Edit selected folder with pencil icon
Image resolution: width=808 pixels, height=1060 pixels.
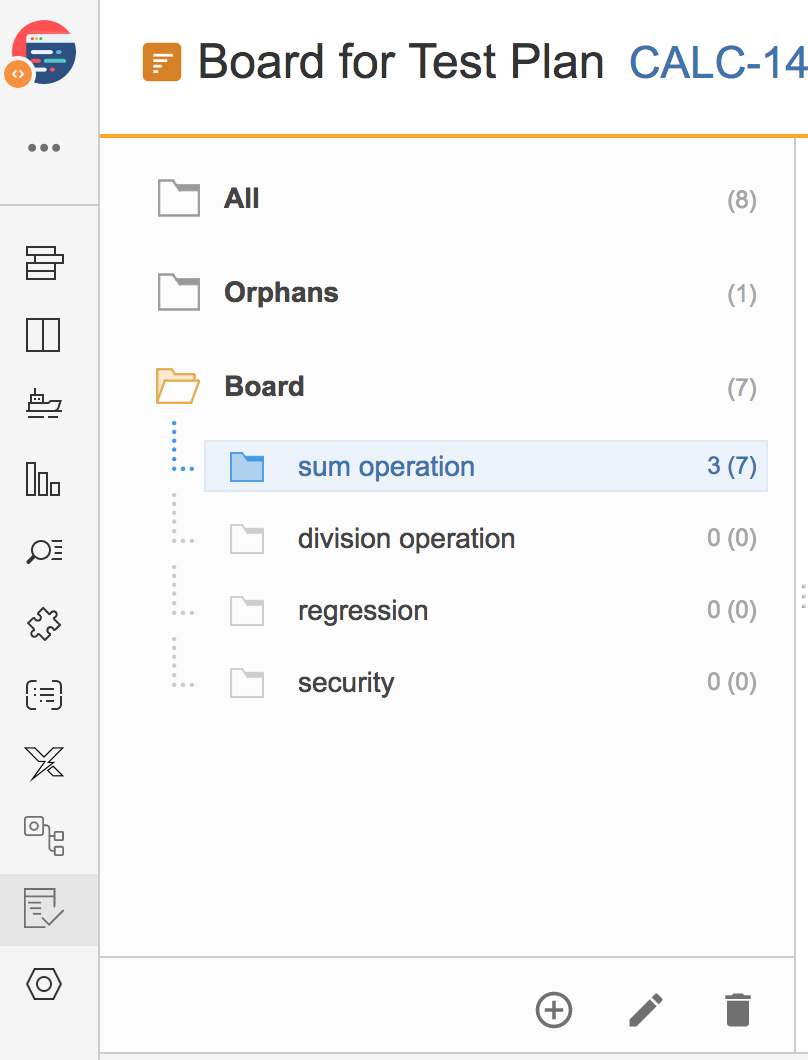click(x=646, y=1010)
